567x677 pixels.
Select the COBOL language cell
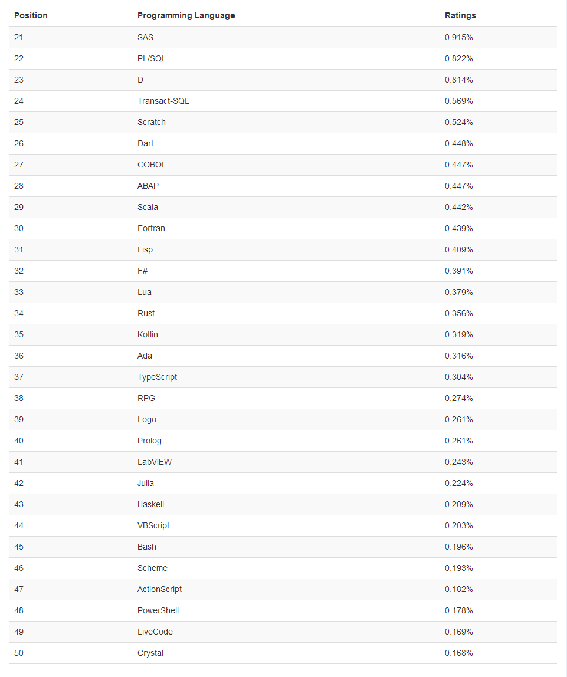(150, 165)
